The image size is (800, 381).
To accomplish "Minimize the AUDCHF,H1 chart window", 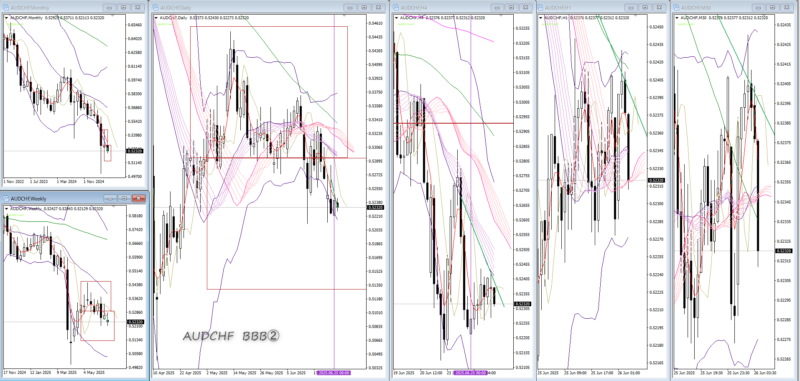I will [x=631, y=8].
